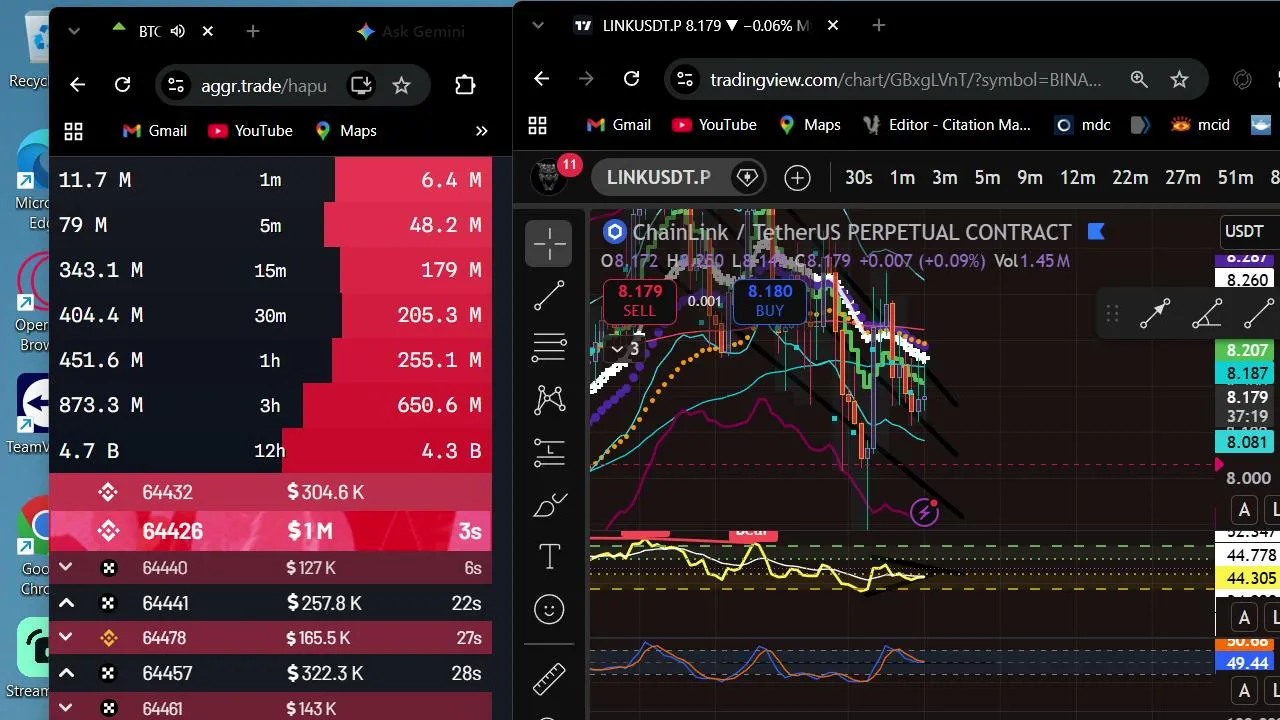
Task: Select the trend angle favorite tool
Action: point(1207,314)
